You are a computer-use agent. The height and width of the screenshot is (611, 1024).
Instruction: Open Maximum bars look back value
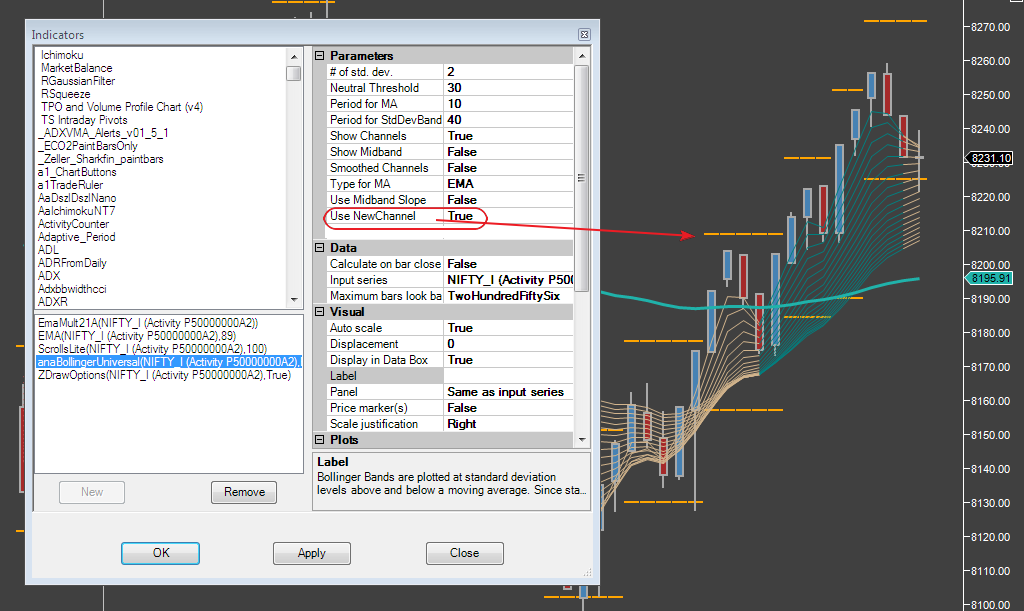click(508, 296)
